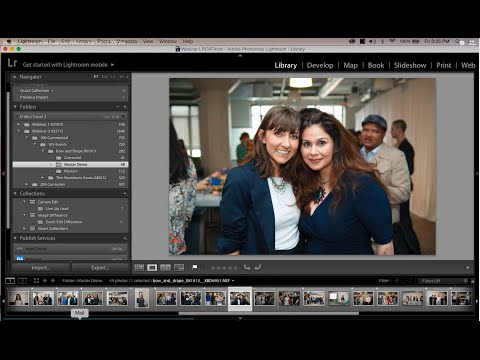Hide the top module picker panel arrow

point(240,56)
